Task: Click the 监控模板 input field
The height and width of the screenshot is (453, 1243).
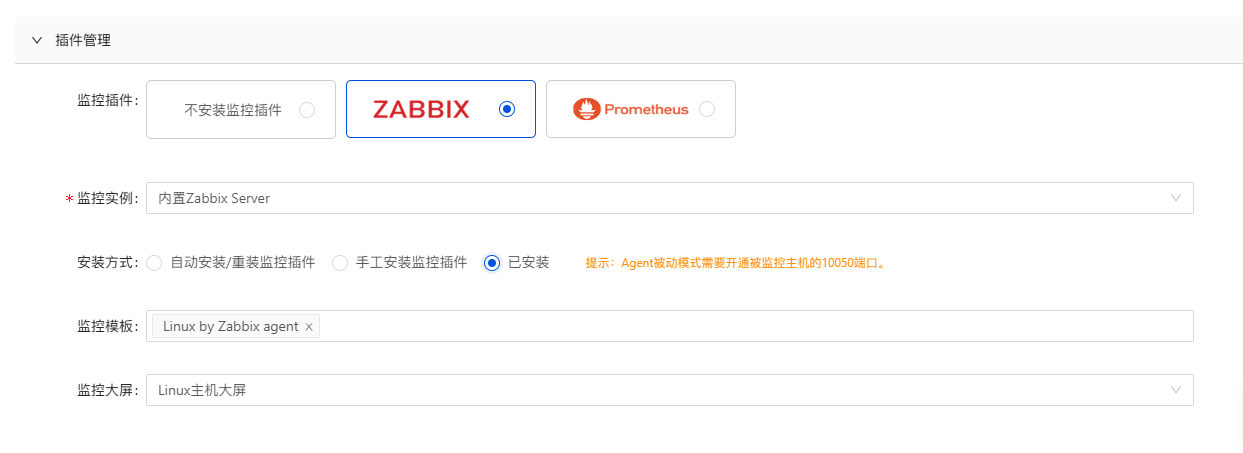Action: (x=750, y=326)
